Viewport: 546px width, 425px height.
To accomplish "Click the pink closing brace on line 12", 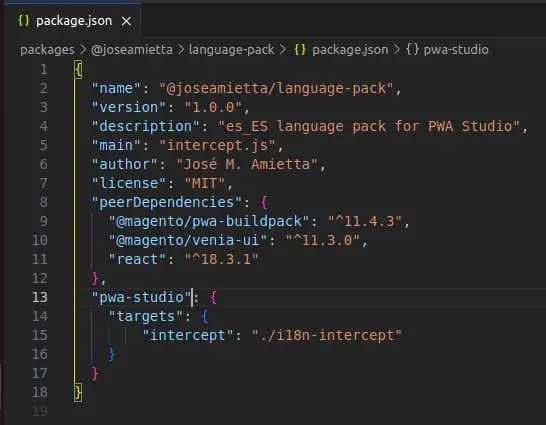I will click(95, 278).
